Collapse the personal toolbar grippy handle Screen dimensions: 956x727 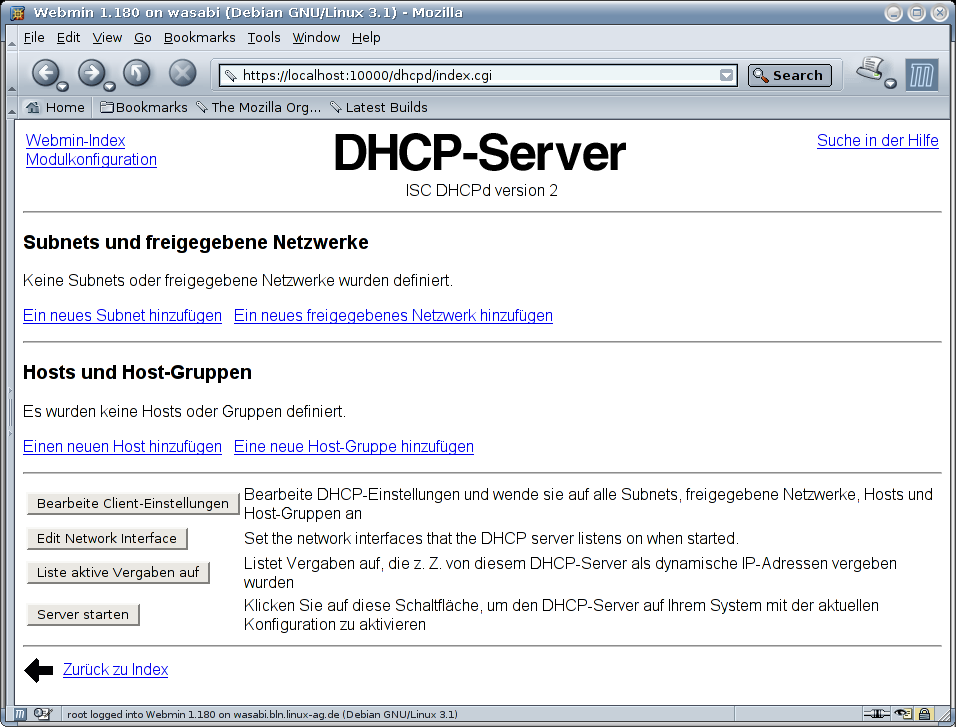[11, 107]
